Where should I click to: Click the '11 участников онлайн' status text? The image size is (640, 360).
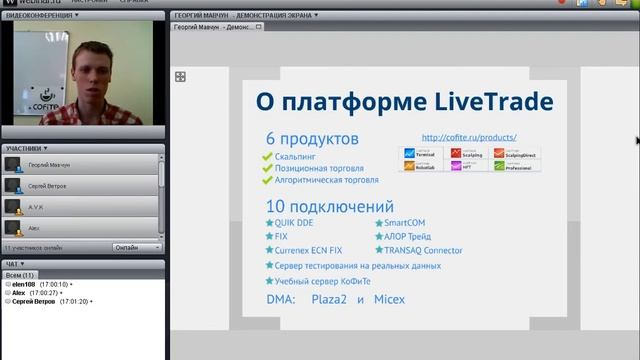(33, 248)
